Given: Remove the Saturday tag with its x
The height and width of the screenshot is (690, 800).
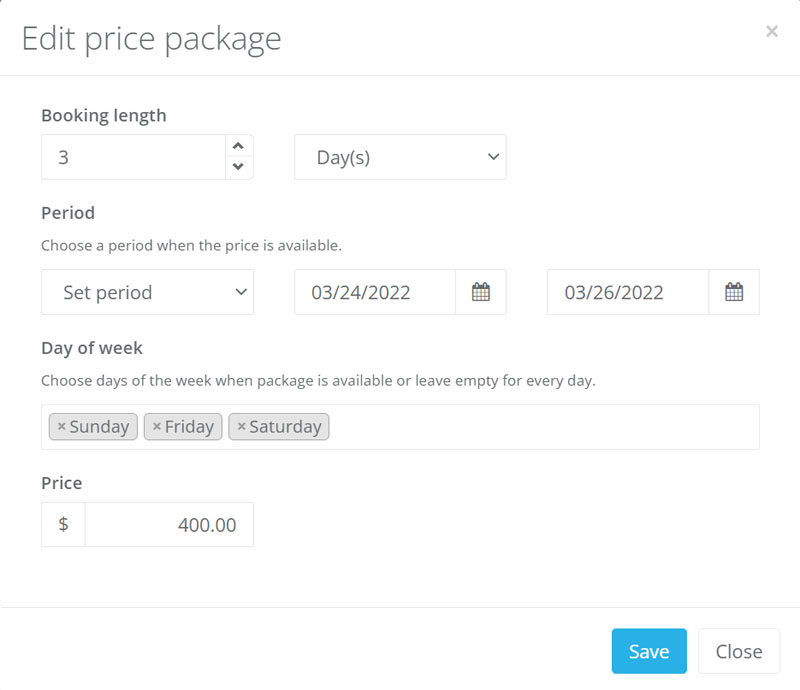Looking at the screenshot, I should [241, 426].
